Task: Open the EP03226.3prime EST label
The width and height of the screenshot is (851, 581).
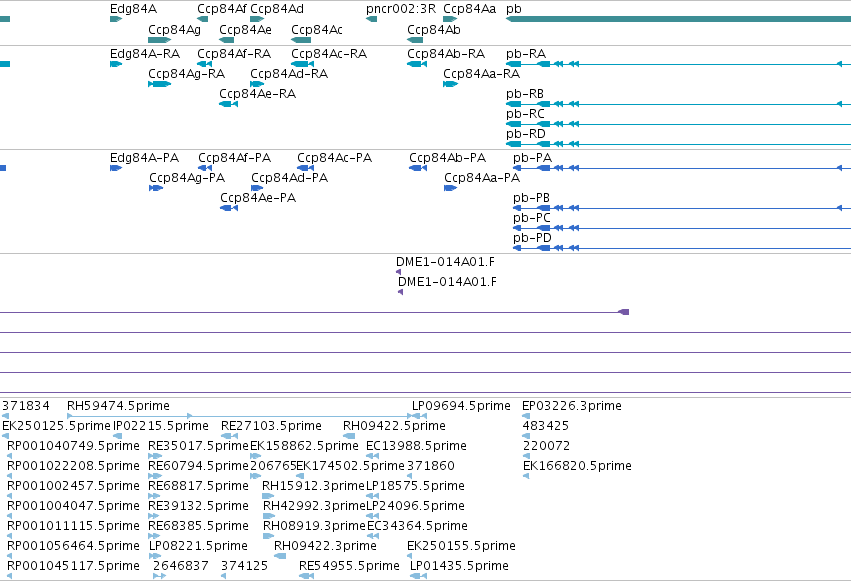Action: (x=572, y=406)
